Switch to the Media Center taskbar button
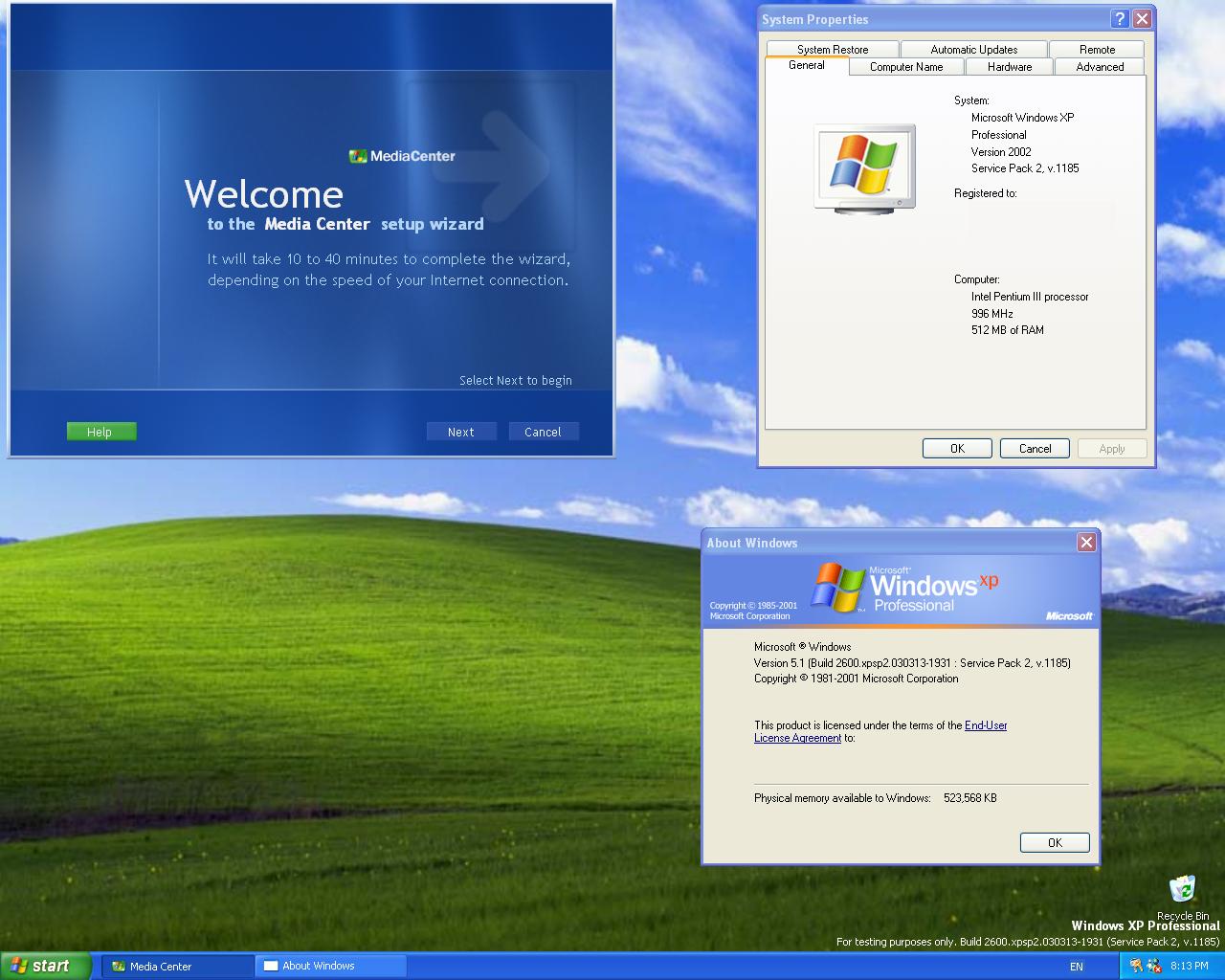The height and width of the screenshot is (980, 1225). point(177,966)
